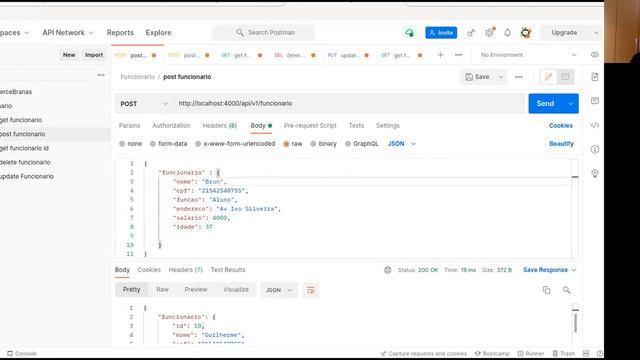Select the GraphQL body type
The height and width of the screenshot is (360, 640).
(362, 144)
